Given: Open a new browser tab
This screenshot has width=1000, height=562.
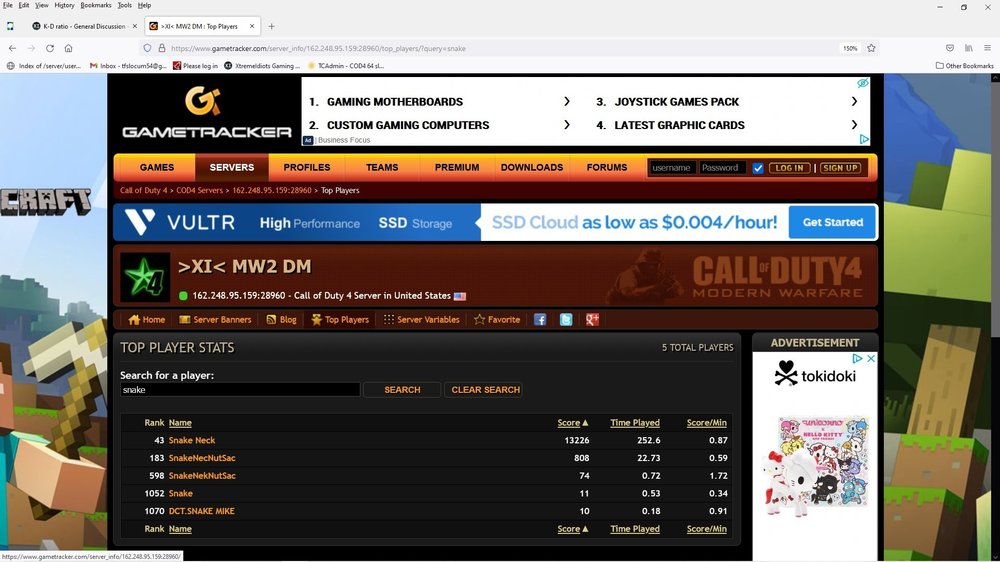Looking at the screenshot, I should (271, 26).
